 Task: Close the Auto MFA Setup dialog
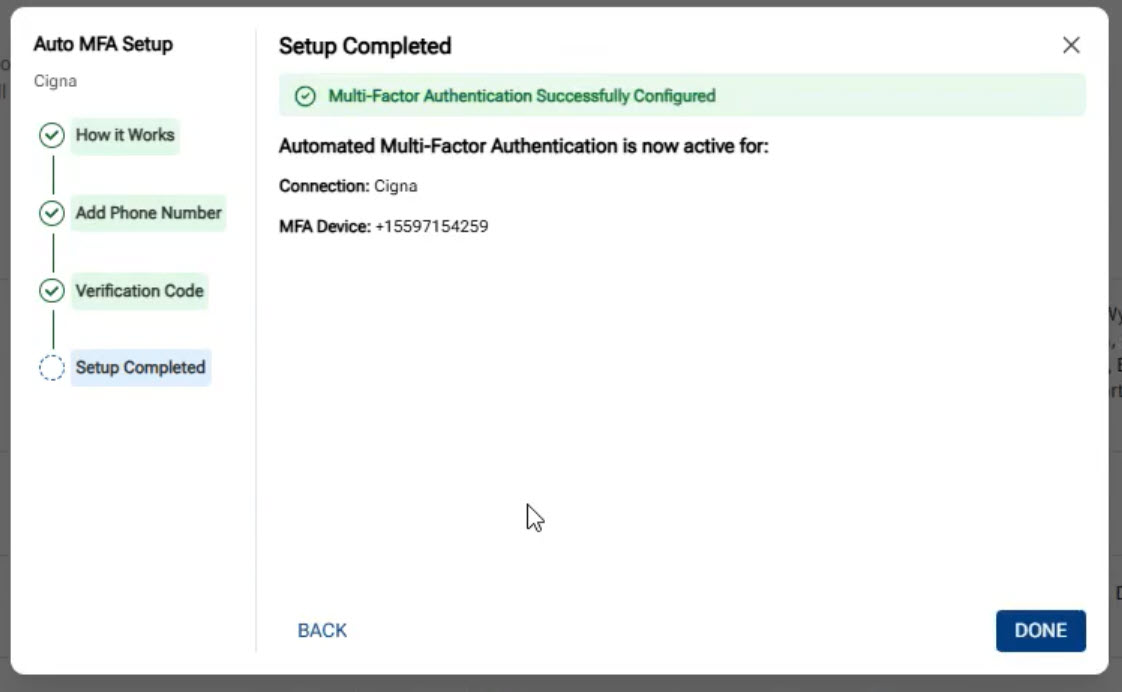1071,45
